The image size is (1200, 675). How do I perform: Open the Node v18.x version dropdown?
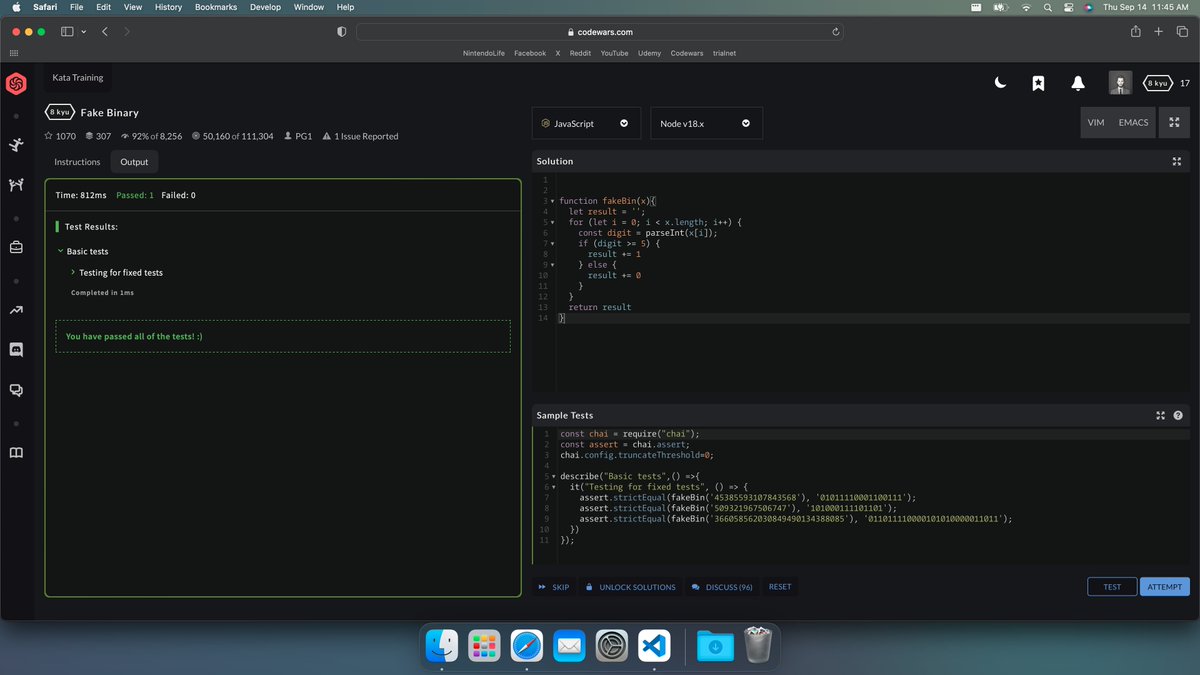pos(706,124)
